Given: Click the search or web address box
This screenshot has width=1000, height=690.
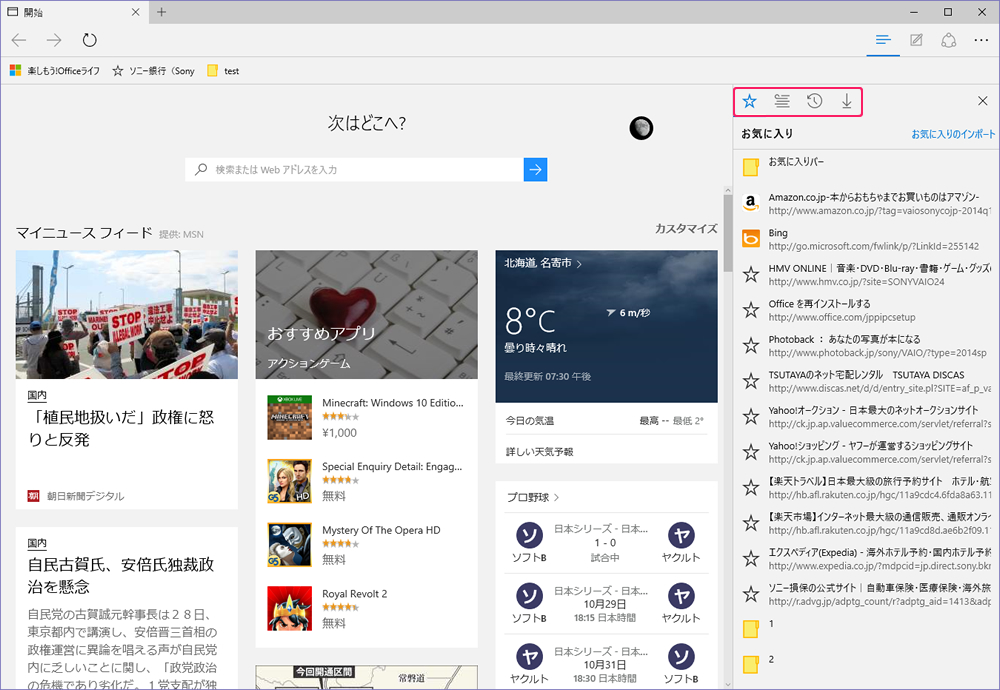Looking at the screenshot, I should pos(355,170).
